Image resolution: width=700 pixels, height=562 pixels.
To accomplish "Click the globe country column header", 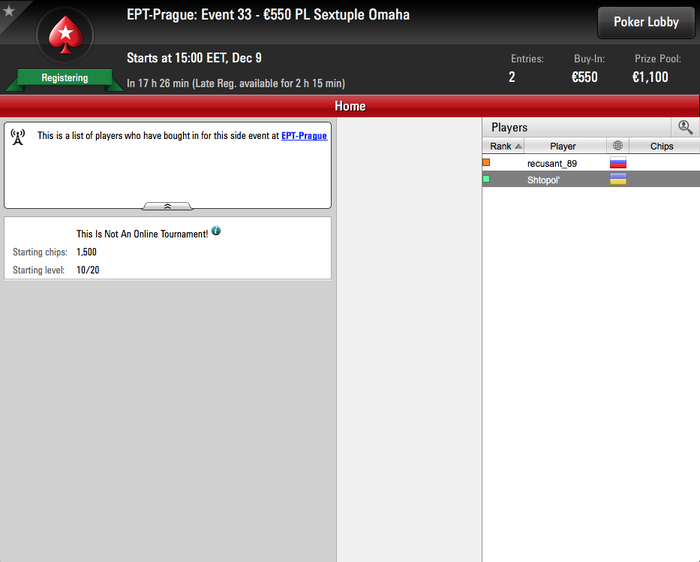I will (618, 146).
